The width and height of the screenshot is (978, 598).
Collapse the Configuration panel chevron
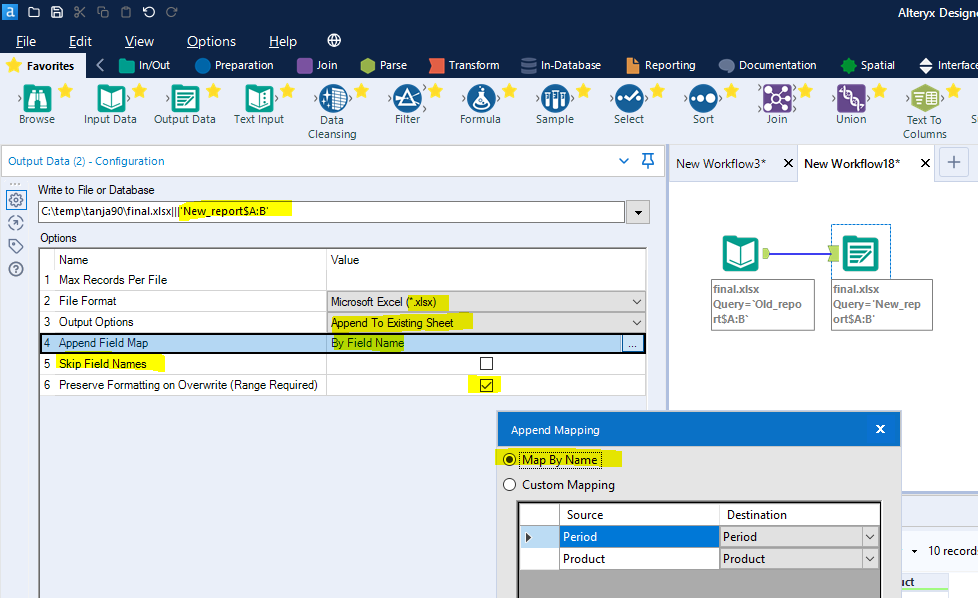[x=624, y=161]
